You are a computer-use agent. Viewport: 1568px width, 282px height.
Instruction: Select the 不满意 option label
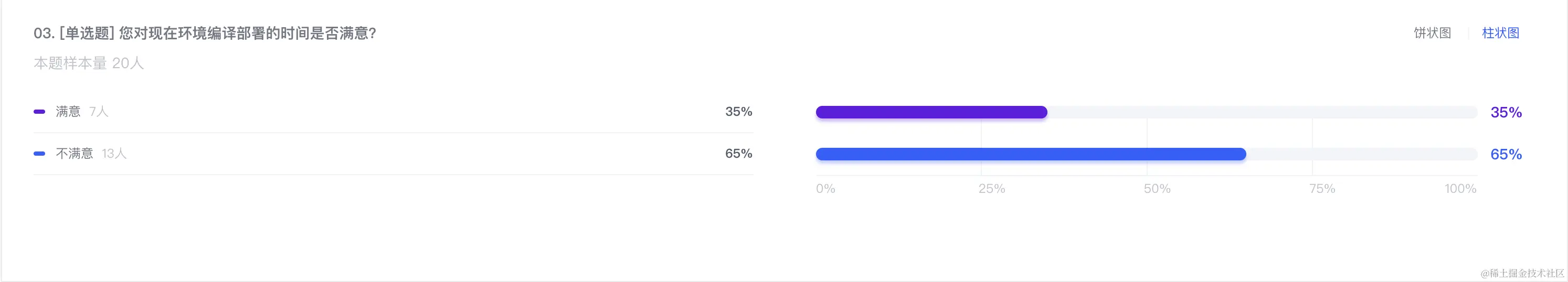tap(75, 154)
